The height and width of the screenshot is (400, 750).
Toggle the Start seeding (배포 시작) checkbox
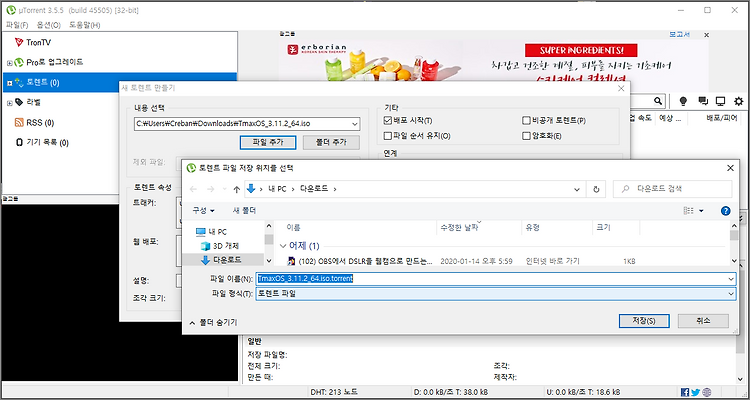388,121
